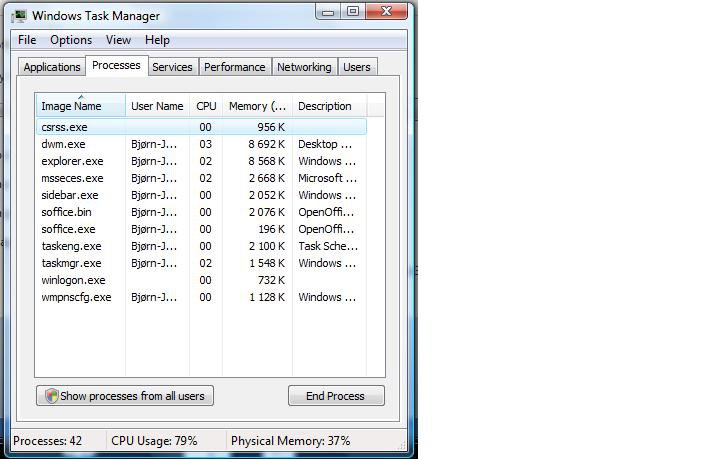Open the View menu
This screenshot has width=720, height=459.
tap(118, 40)
